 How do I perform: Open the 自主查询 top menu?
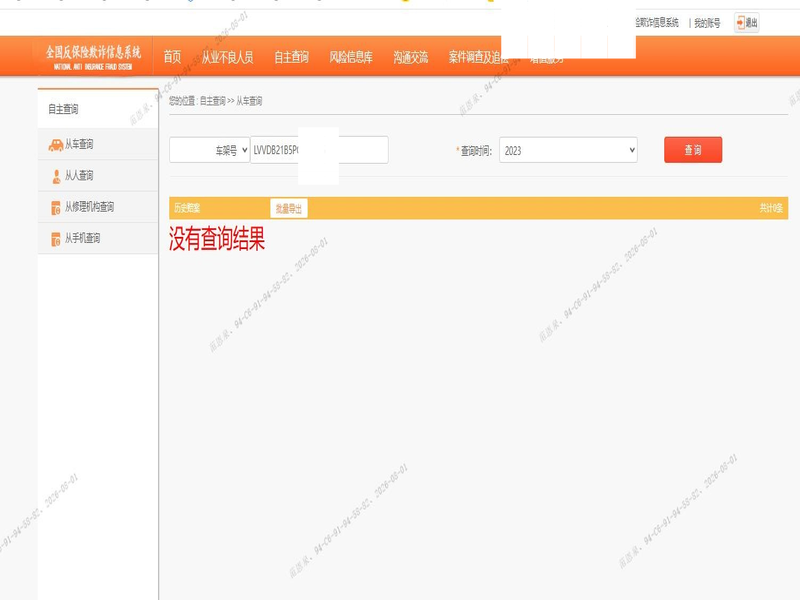coord(291,57)
